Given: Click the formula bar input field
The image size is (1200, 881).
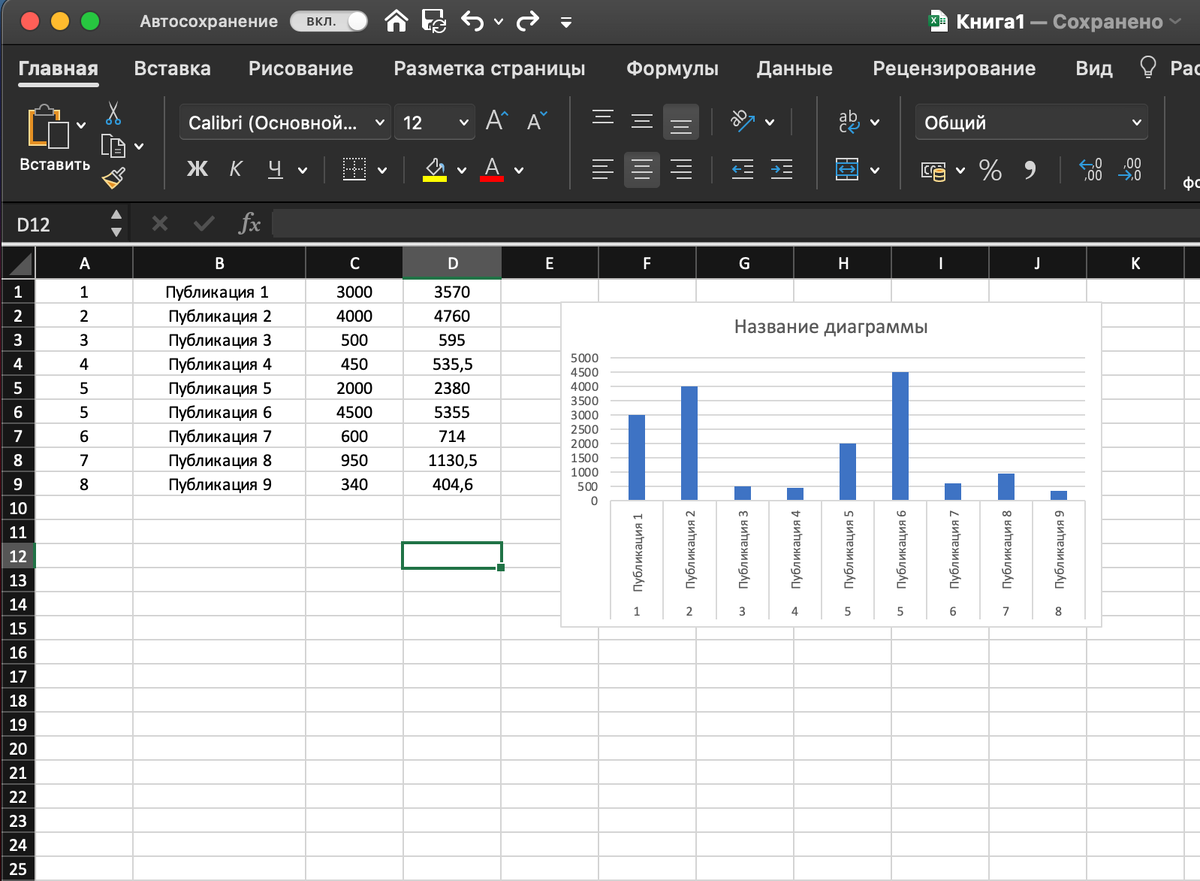Looking at the screenshot, I should (735, 225).
